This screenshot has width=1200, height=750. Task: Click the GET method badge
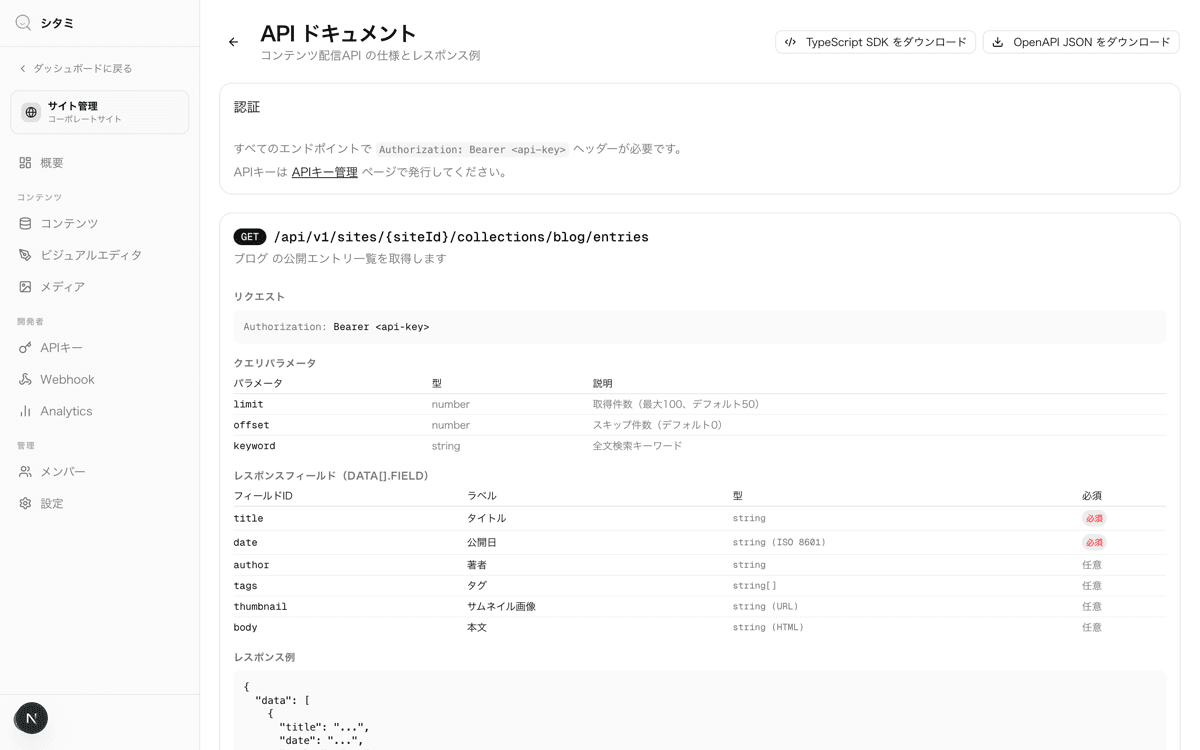point(250,237)
